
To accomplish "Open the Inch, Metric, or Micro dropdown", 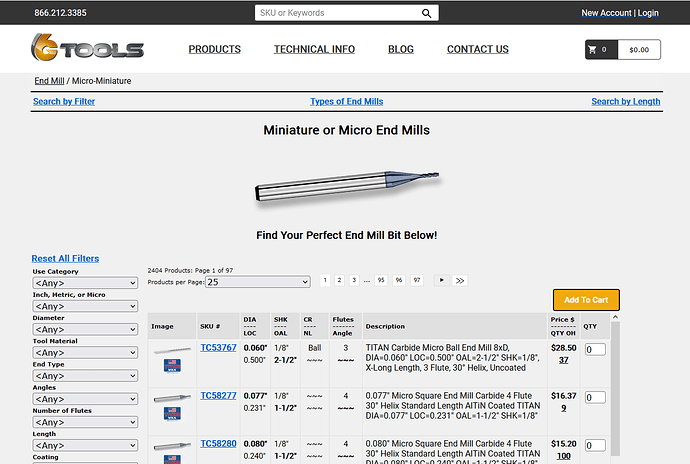I will point(85,306).
